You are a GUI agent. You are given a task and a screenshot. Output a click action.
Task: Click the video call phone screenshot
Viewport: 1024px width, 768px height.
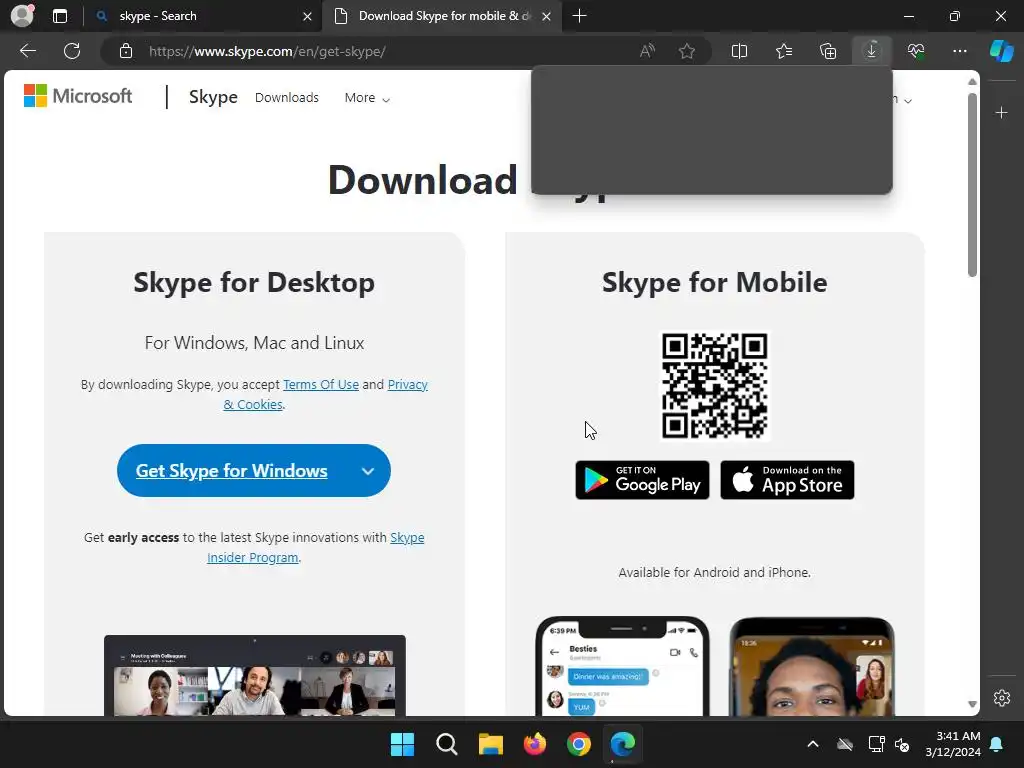[812, 666]
